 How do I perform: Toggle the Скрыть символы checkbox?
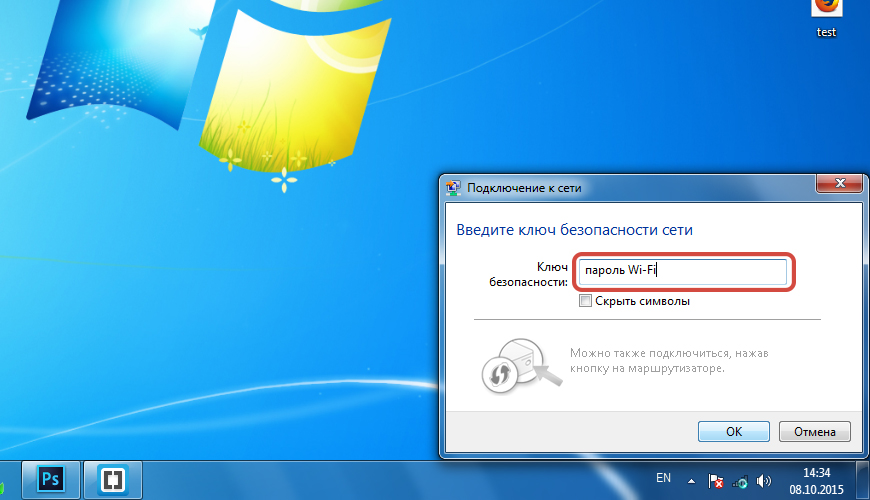point(585,301)
